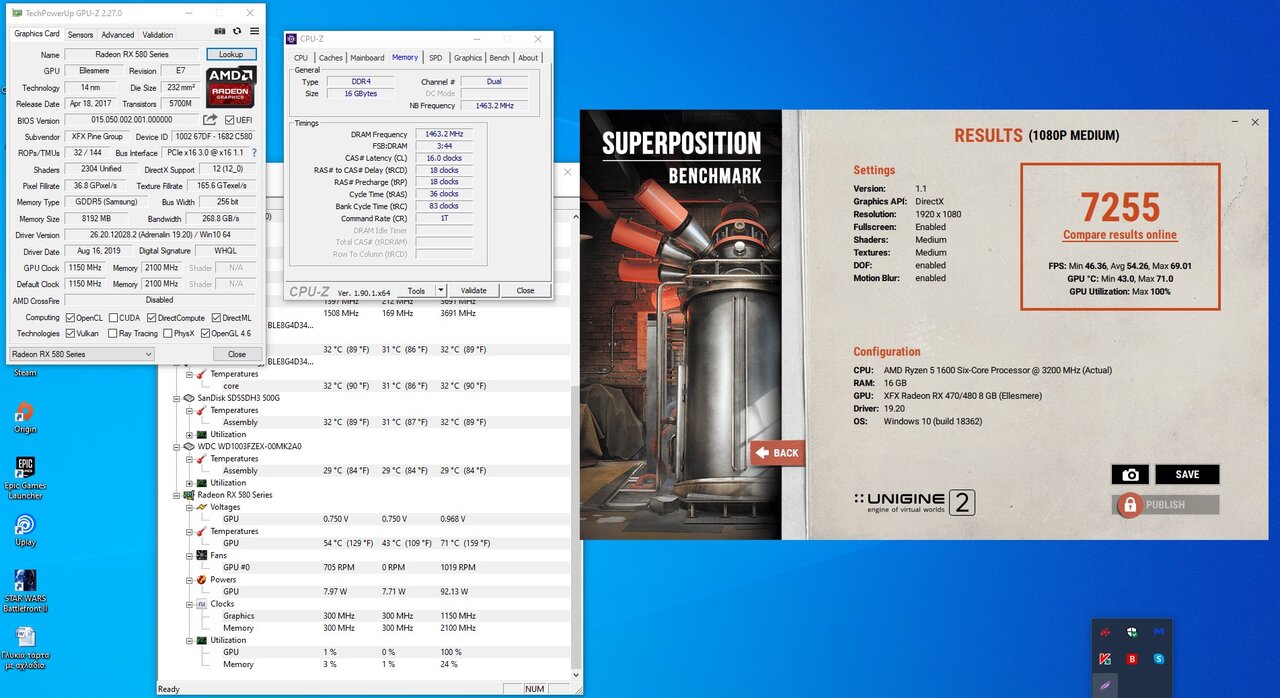This screenshot has width=1280, height=698.
Task: Click the locked PUBLISH button
Action: coord(1165,505)
